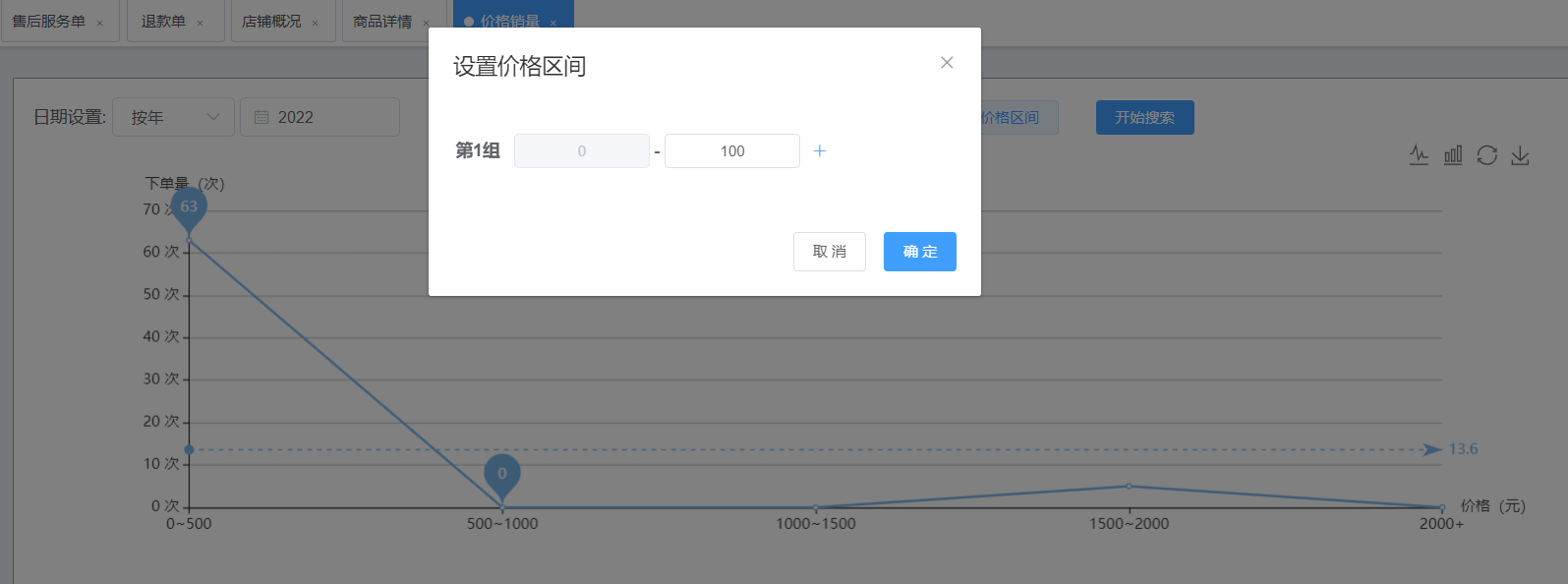Click the chart restore refresh icon

1486,155
